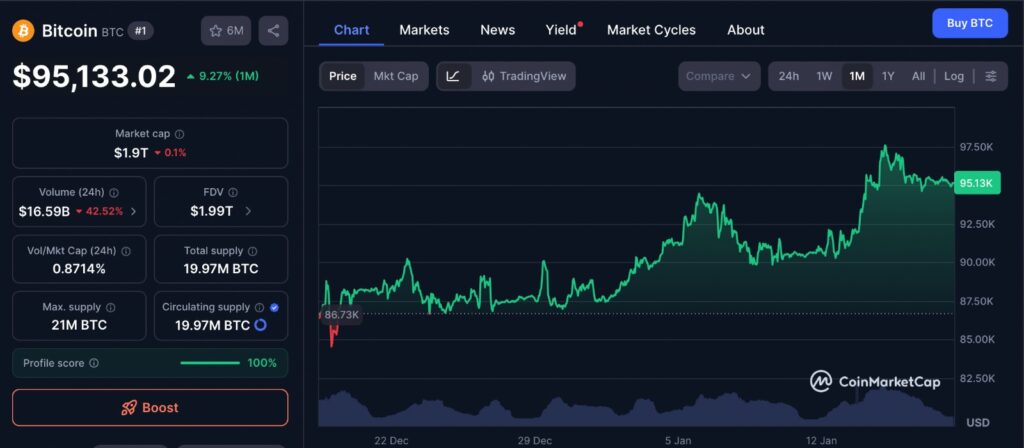Click the $95,133.02 price text
The height and width of the screenshot is (448, 1024).
(94, 76)
